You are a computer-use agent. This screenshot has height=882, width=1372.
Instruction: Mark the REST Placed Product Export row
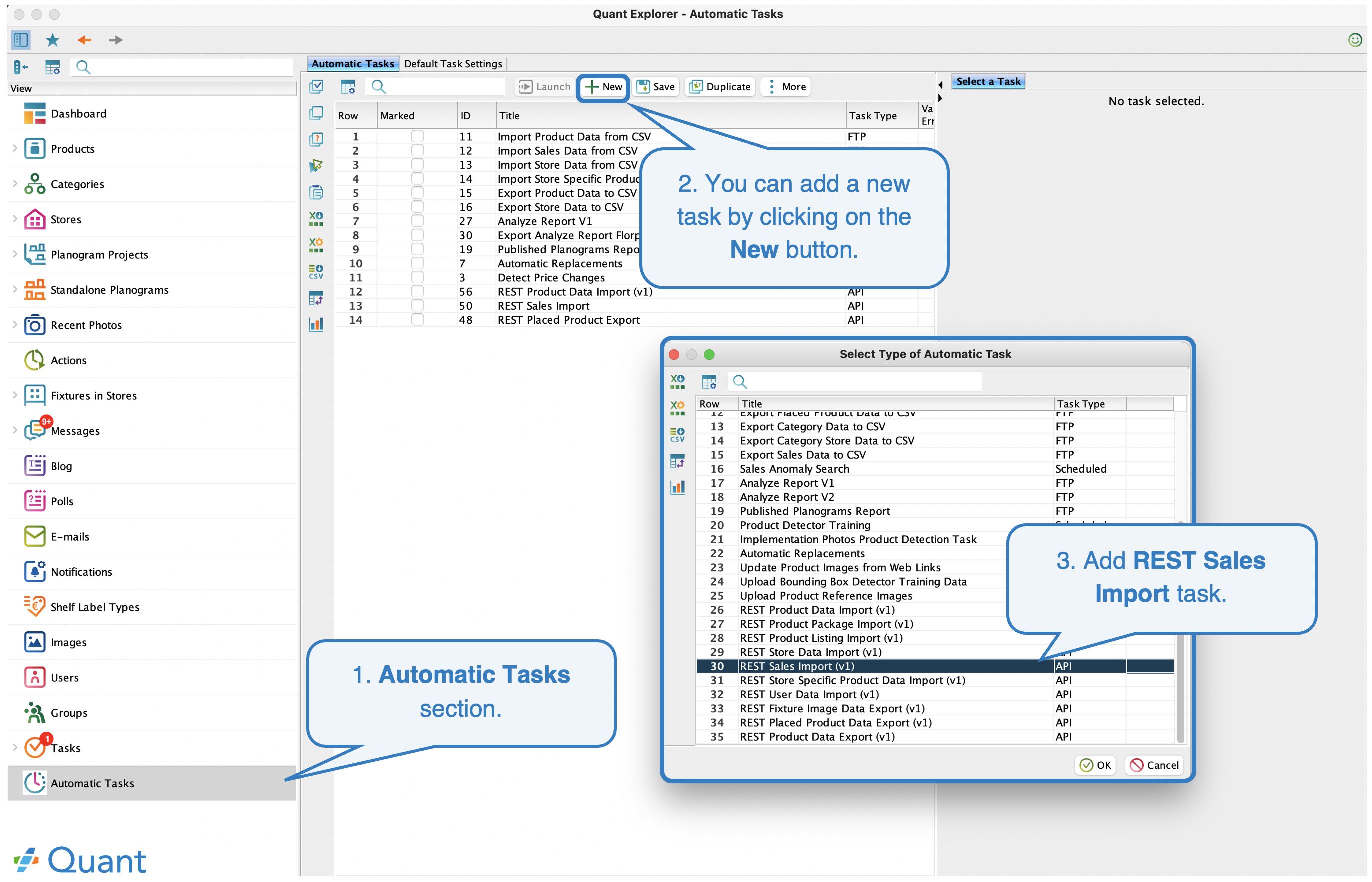417,320
